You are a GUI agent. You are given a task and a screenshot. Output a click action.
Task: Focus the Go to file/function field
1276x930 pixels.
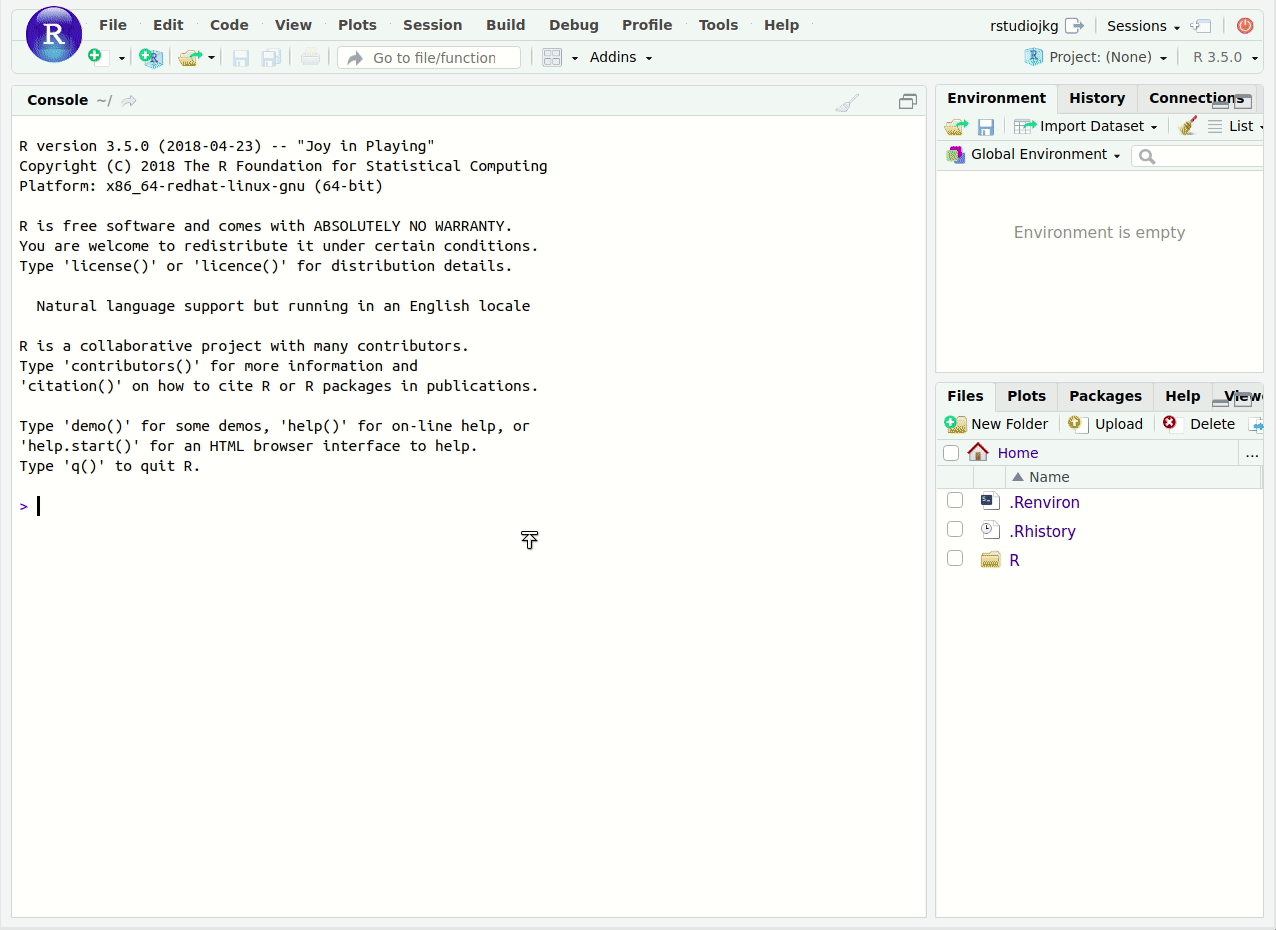pos(429,58)
